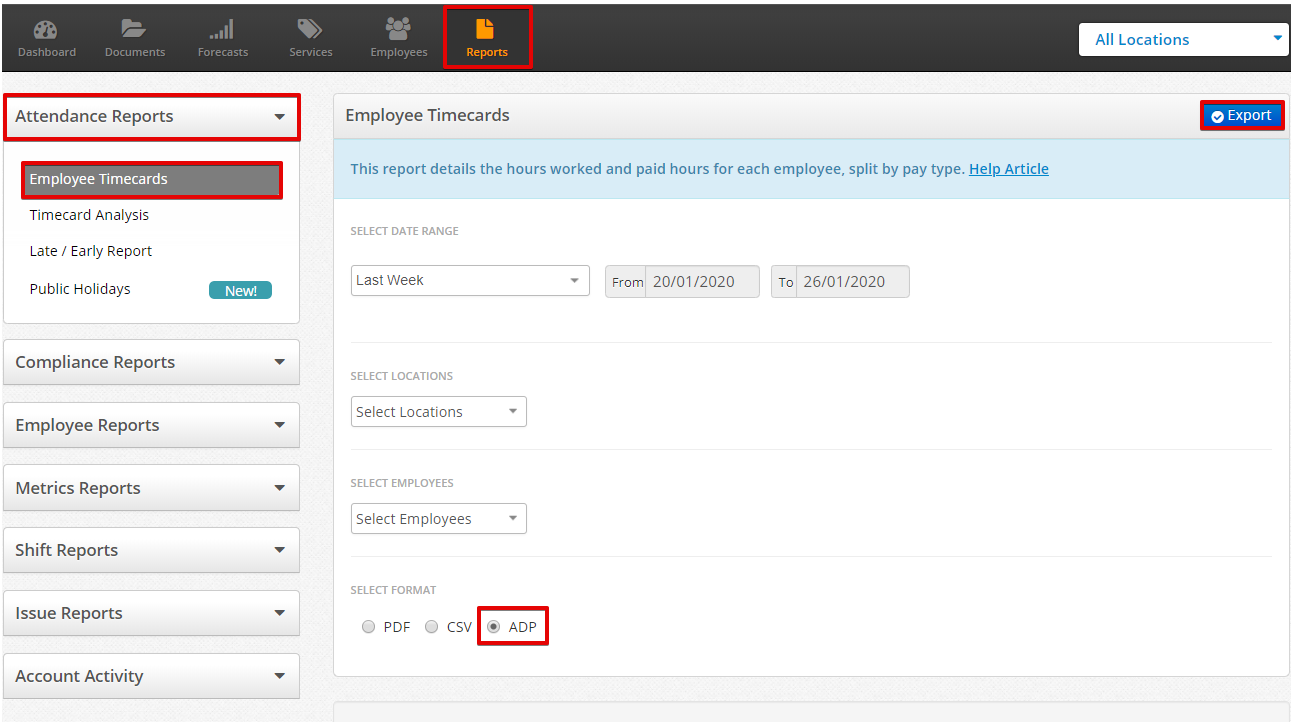
Task: Select Late / Early Report
Action: (91, 251)
